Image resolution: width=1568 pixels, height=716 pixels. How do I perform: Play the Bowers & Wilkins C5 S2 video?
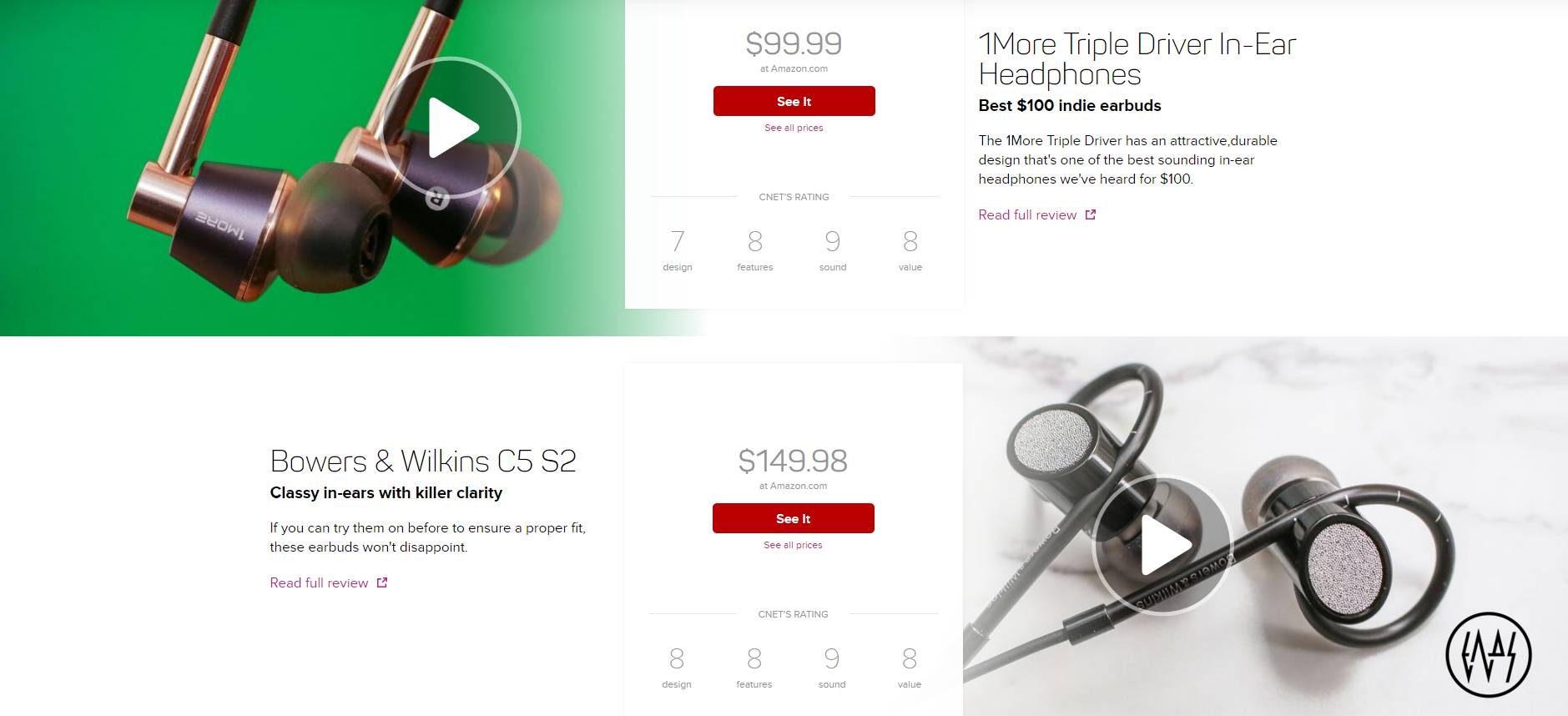pos(1163,545)
